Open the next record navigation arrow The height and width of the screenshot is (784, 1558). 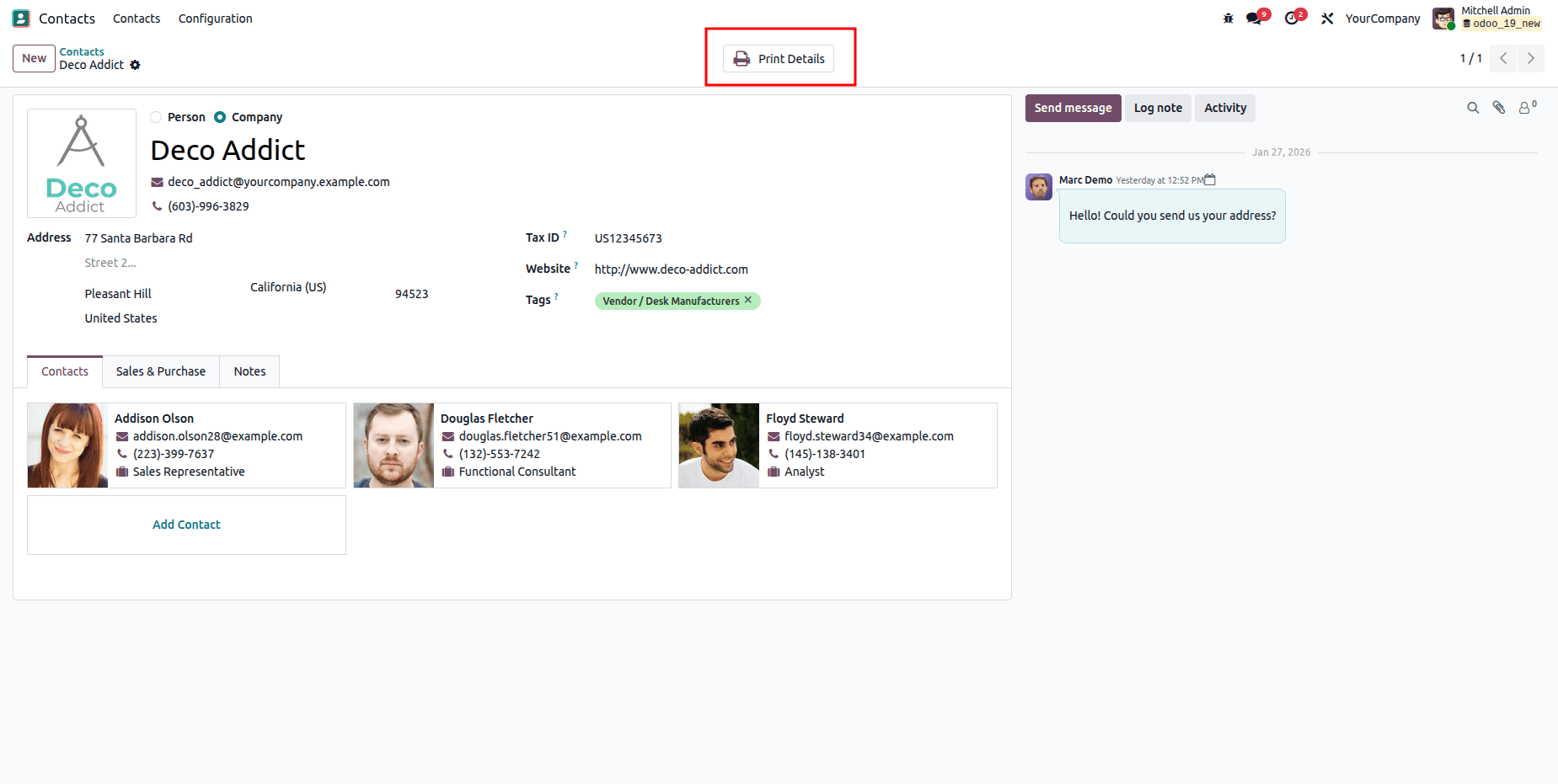pos(1531,58)
